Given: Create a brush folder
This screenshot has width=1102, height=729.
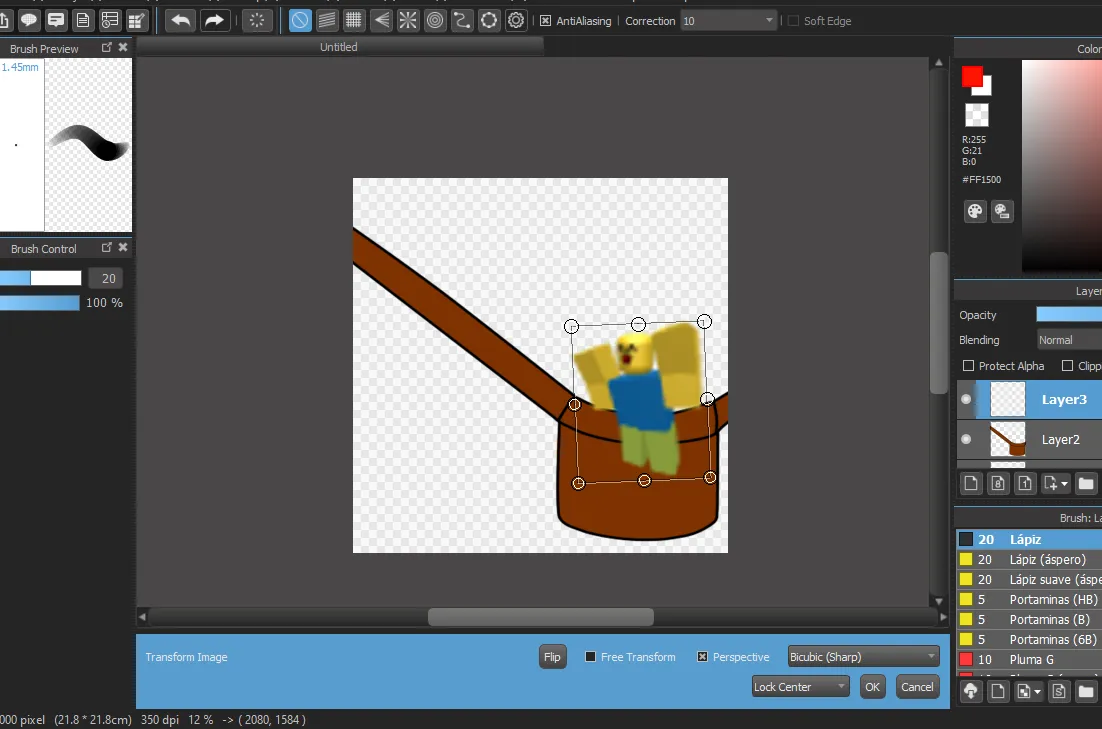Looking at the screenshot, I should pos(1086,691).
